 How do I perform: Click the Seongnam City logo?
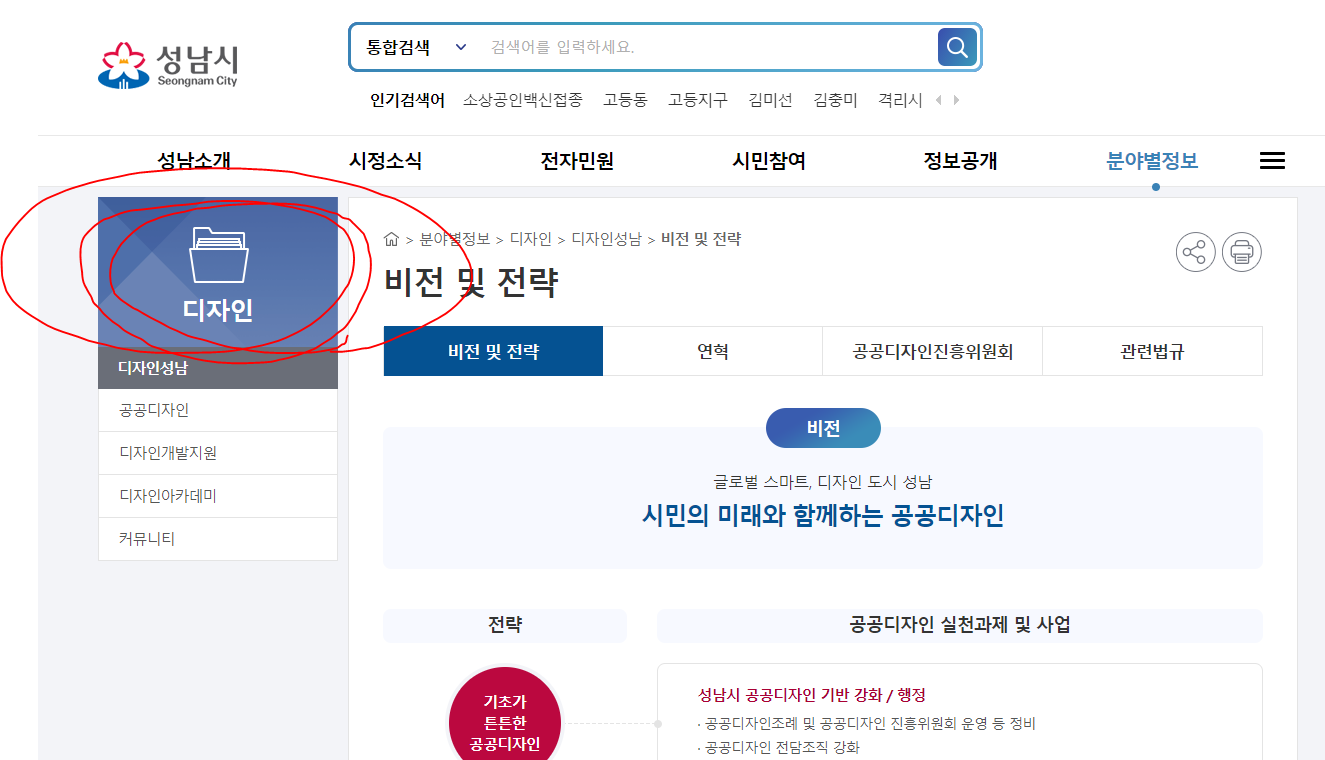coord(168,65)
